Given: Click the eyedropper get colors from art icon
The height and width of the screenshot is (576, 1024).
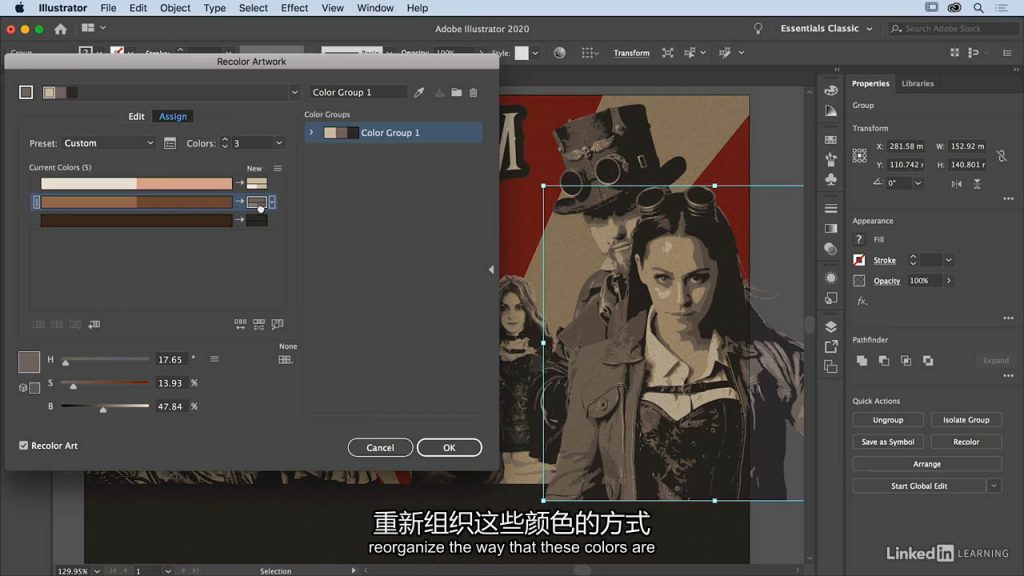Looking at the screenshot, I should pos(419,93).
